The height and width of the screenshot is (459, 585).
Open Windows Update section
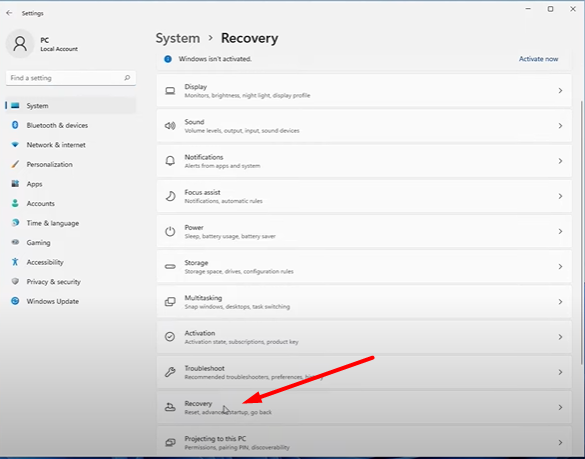pyautogui.click(x=71, y=301)
